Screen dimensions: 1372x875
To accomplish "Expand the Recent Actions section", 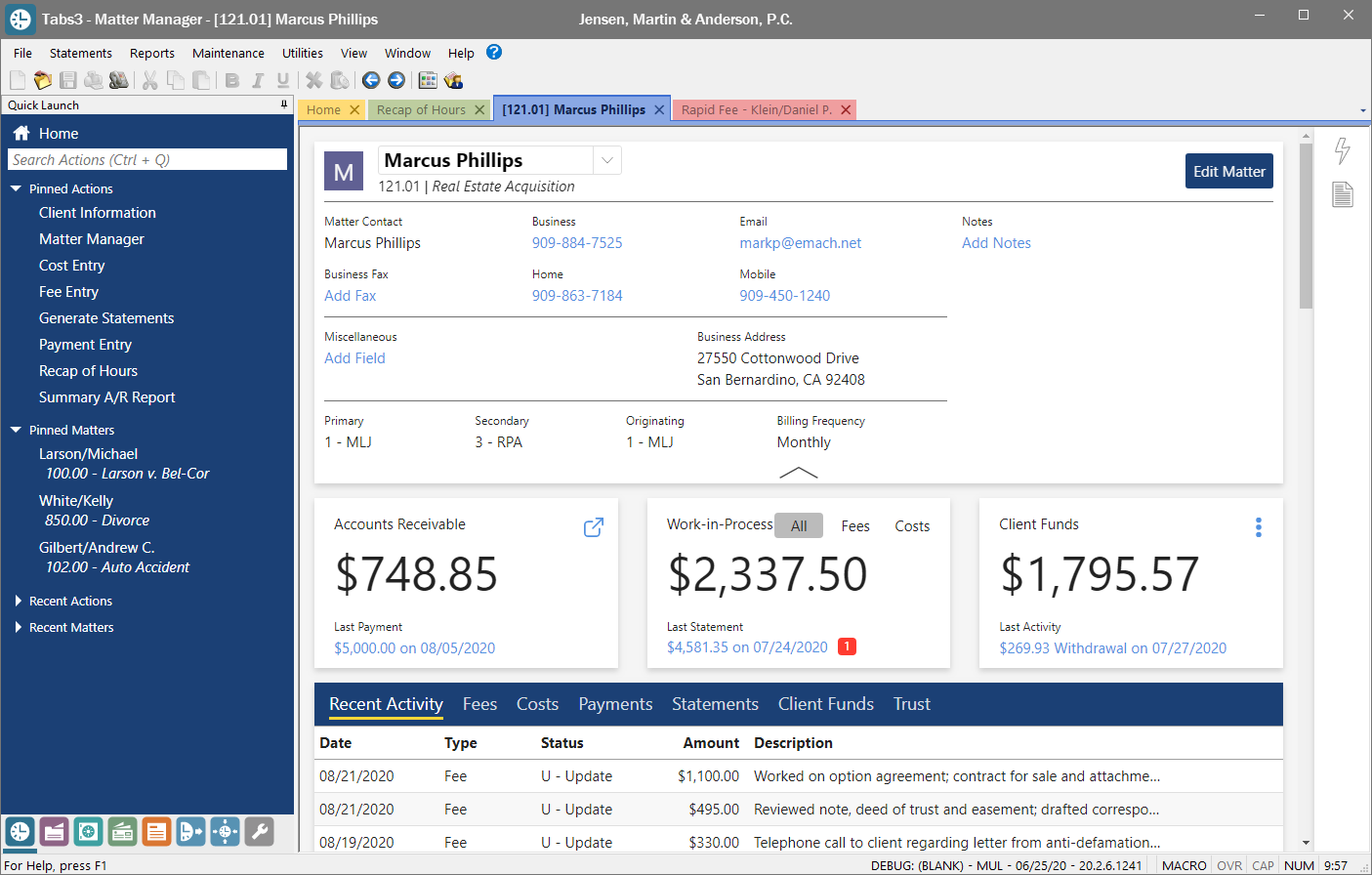I will 18,601.
